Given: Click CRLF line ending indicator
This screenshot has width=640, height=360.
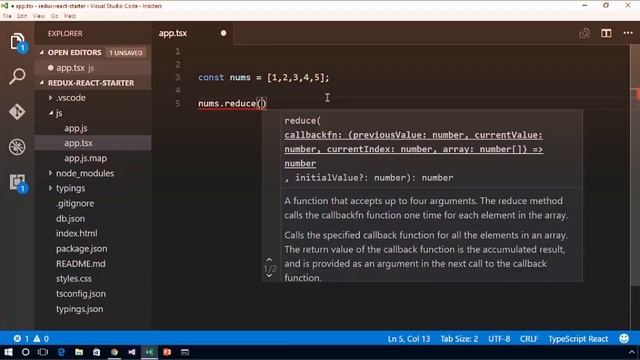Looking at the screenshot, I should [529, 339].
